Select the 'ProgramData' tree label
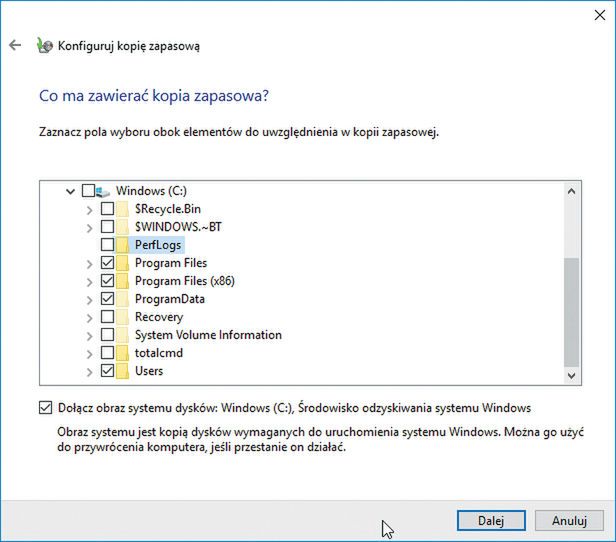 (170, 299)
